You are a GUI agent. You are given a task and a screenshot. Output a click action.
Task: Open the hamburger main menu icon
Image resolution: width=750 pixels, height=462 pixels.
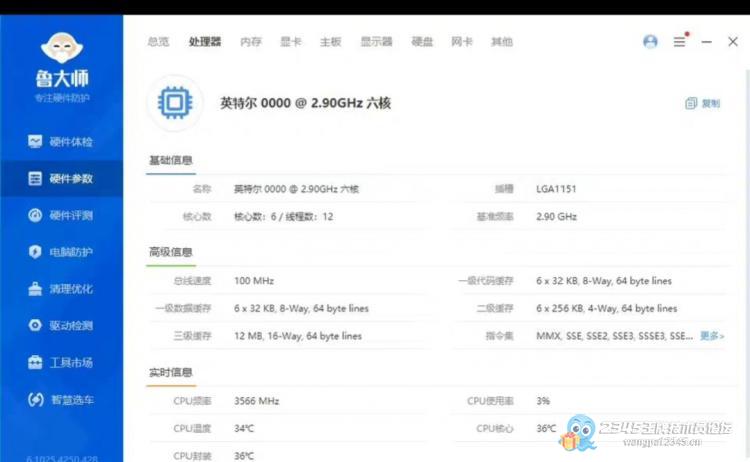coord(680,42)
